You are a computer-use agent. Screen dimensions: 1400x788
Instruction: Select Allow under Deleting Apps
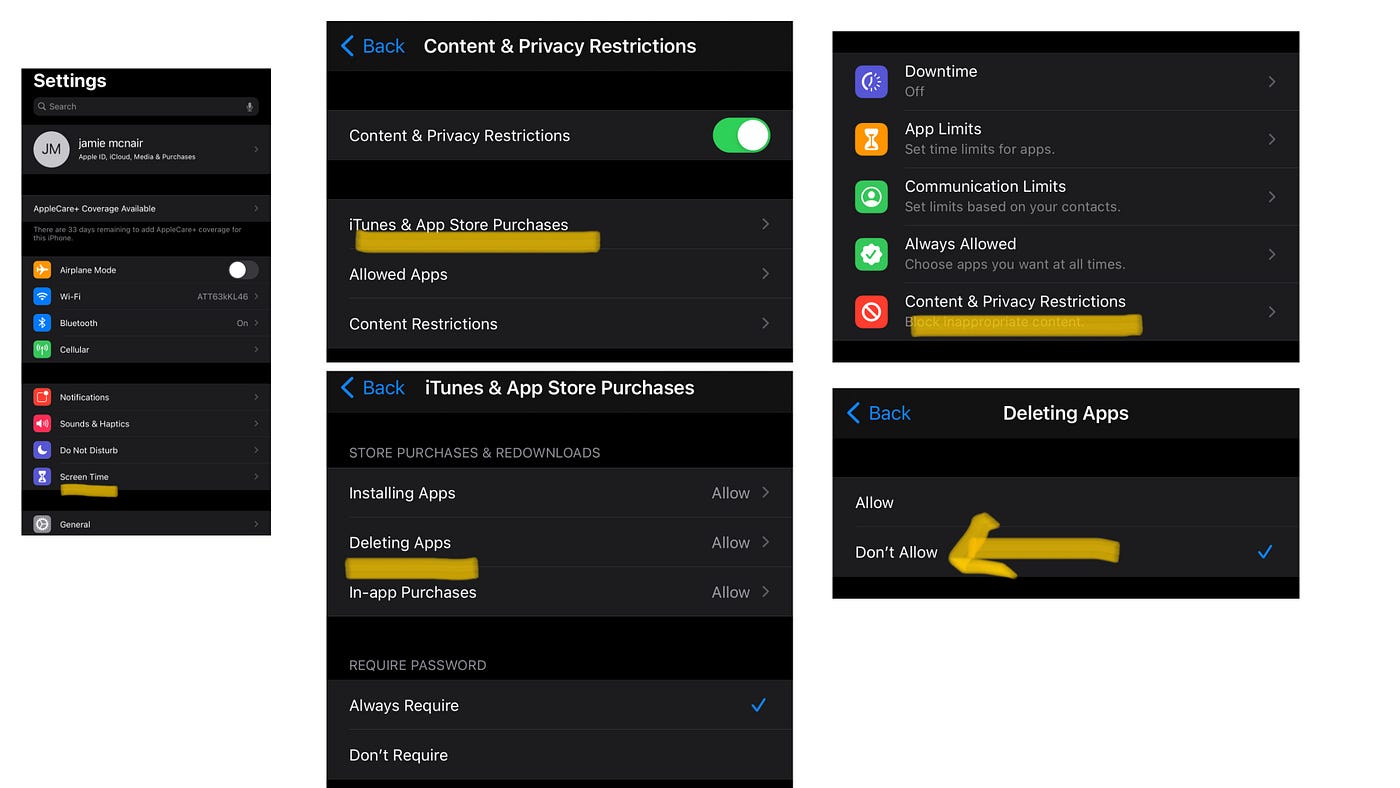point(874,502)
